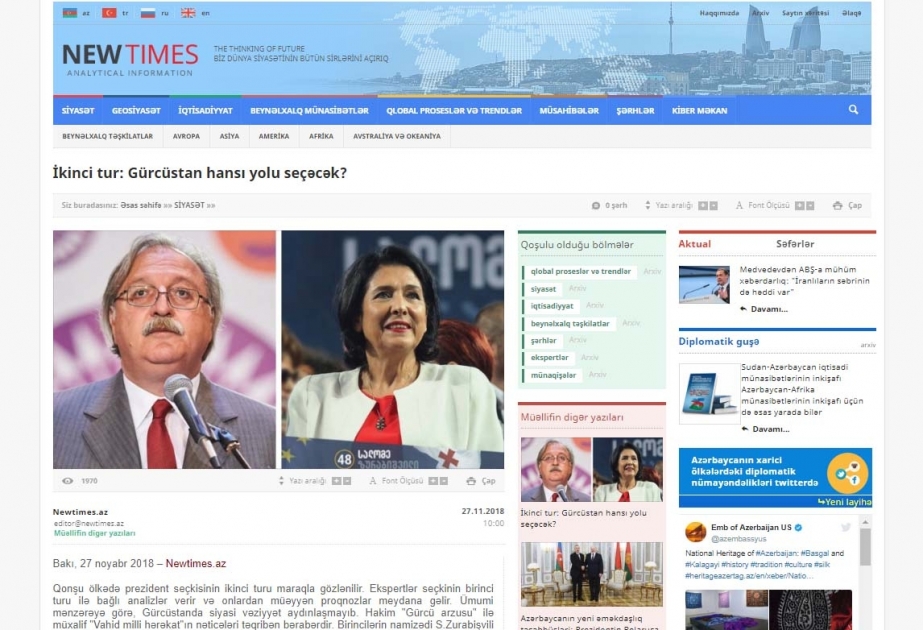
Task: Select the AVROPA submenu item
Action: [186, 136]
